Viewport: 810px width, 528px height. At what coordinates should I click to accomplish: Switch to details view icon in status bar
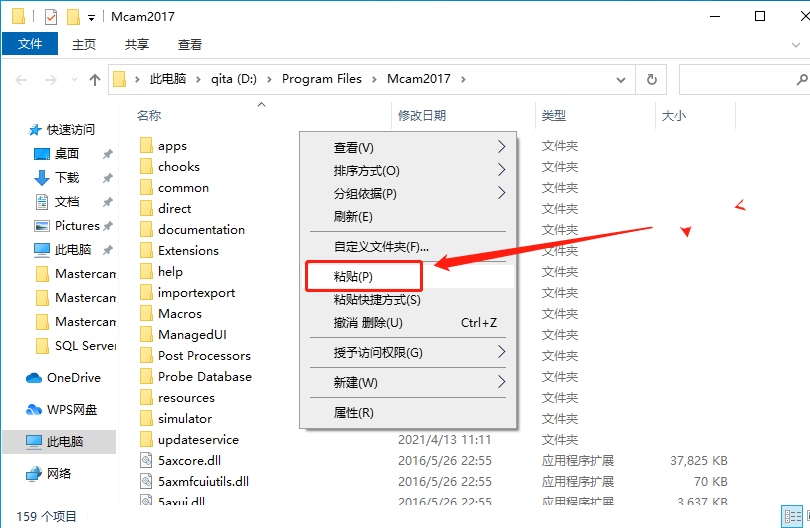pos(792,516)
